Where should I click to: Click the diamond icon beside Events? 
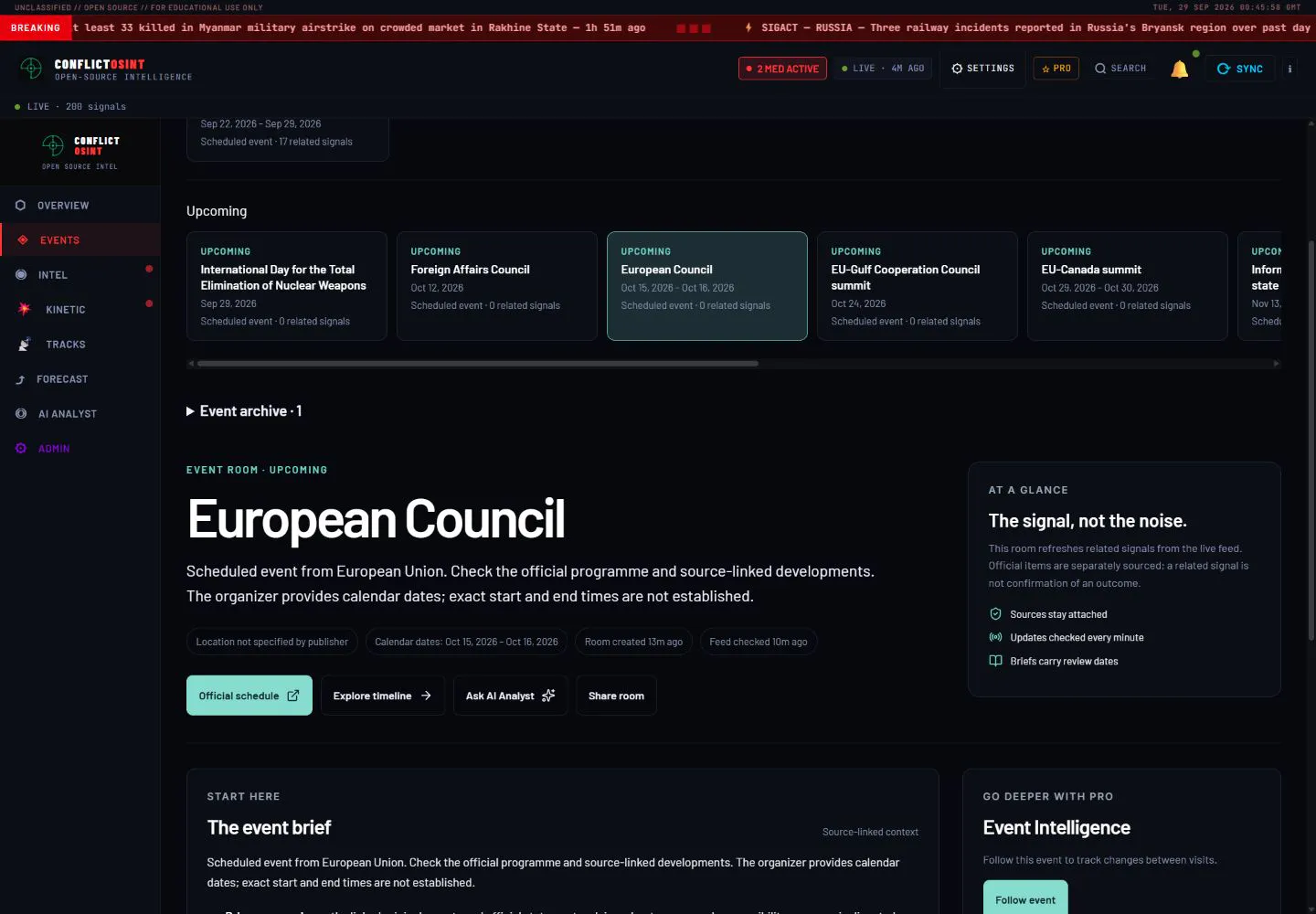pos(23,240)
